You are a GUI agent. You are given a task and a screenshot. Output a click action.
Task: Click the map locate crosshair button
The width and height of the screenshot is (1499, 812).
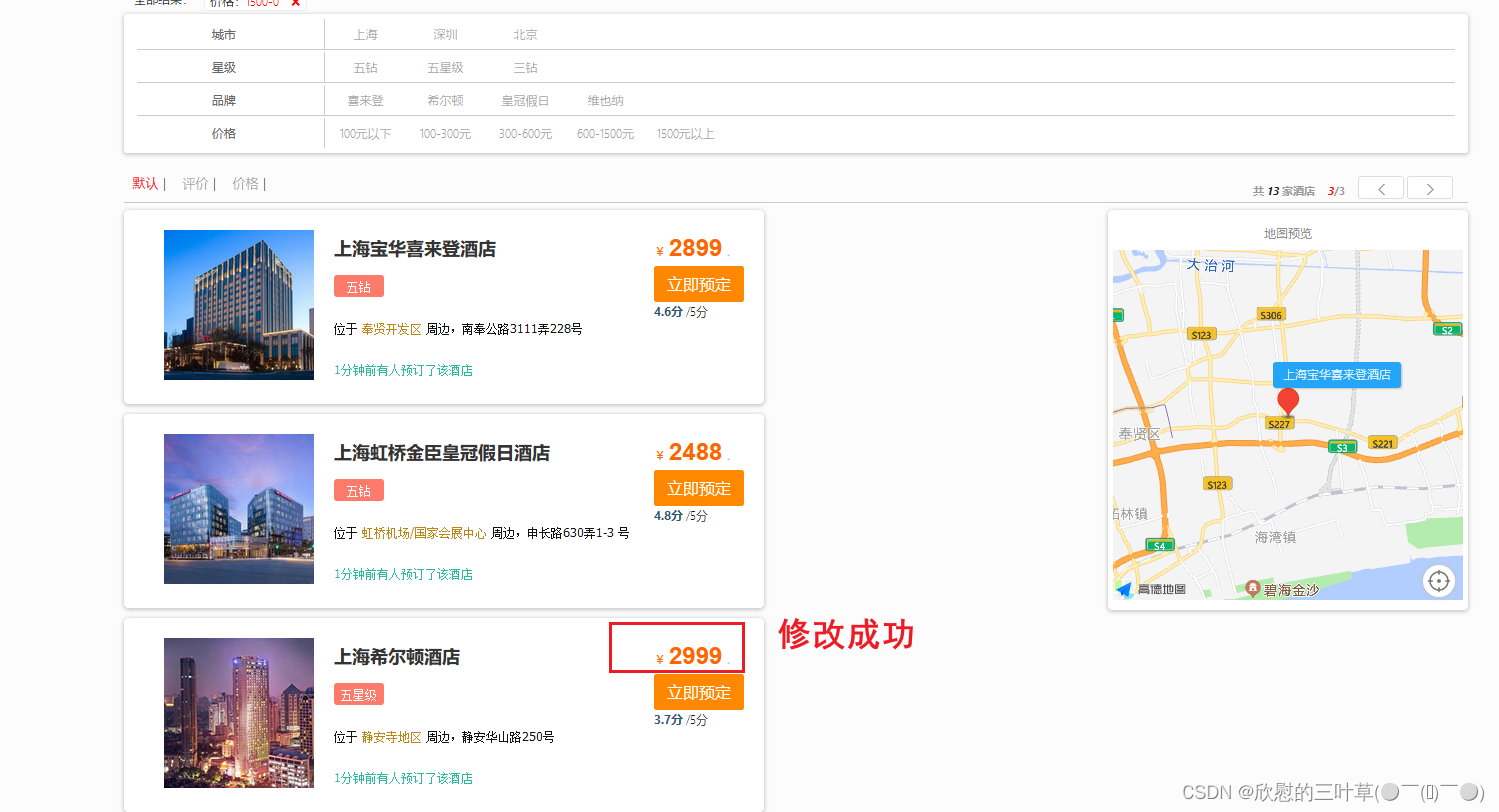tap(1439, 580)
